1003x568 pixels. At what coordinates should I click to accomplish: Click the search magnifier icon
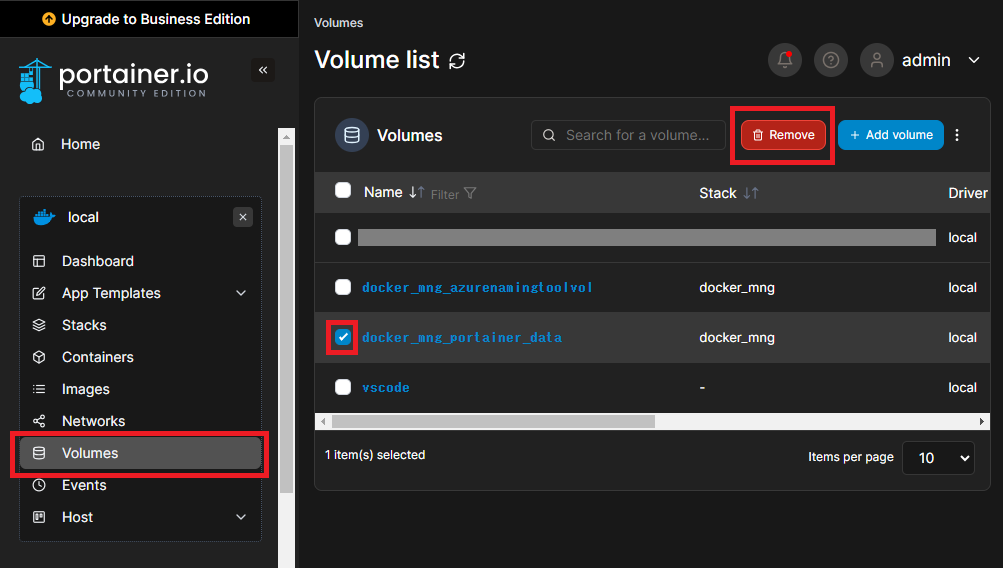pyautogui.click(x=549, y=135)
